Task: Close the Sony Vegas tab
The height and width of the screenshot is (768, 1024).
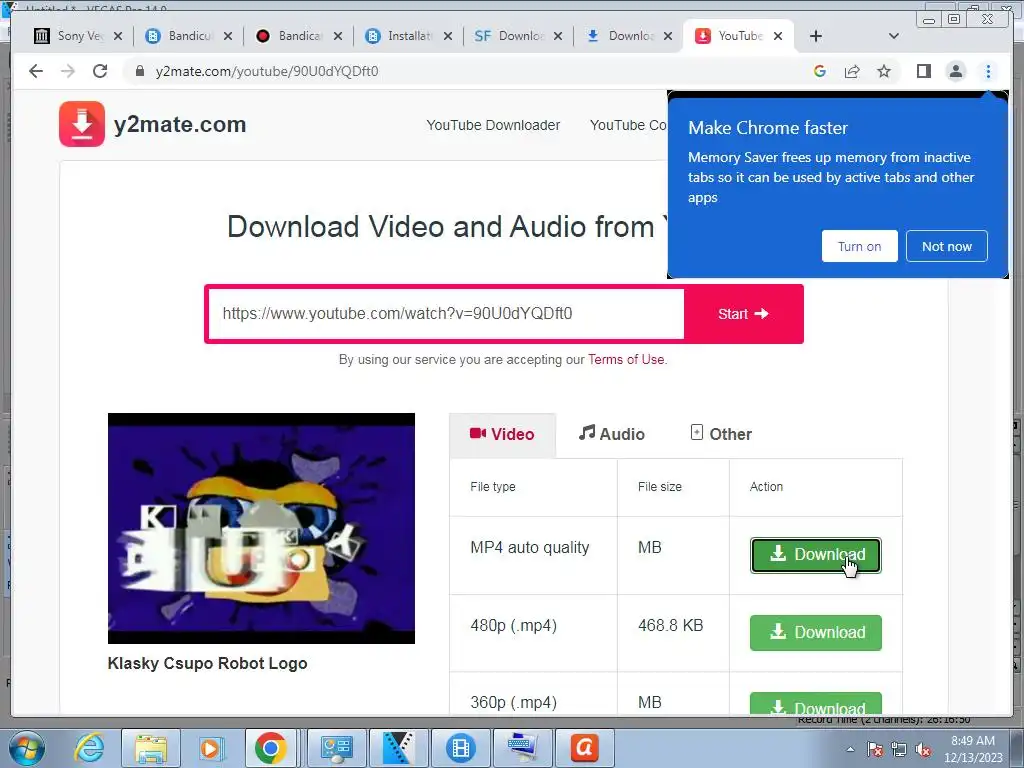Action: point(118,36)
